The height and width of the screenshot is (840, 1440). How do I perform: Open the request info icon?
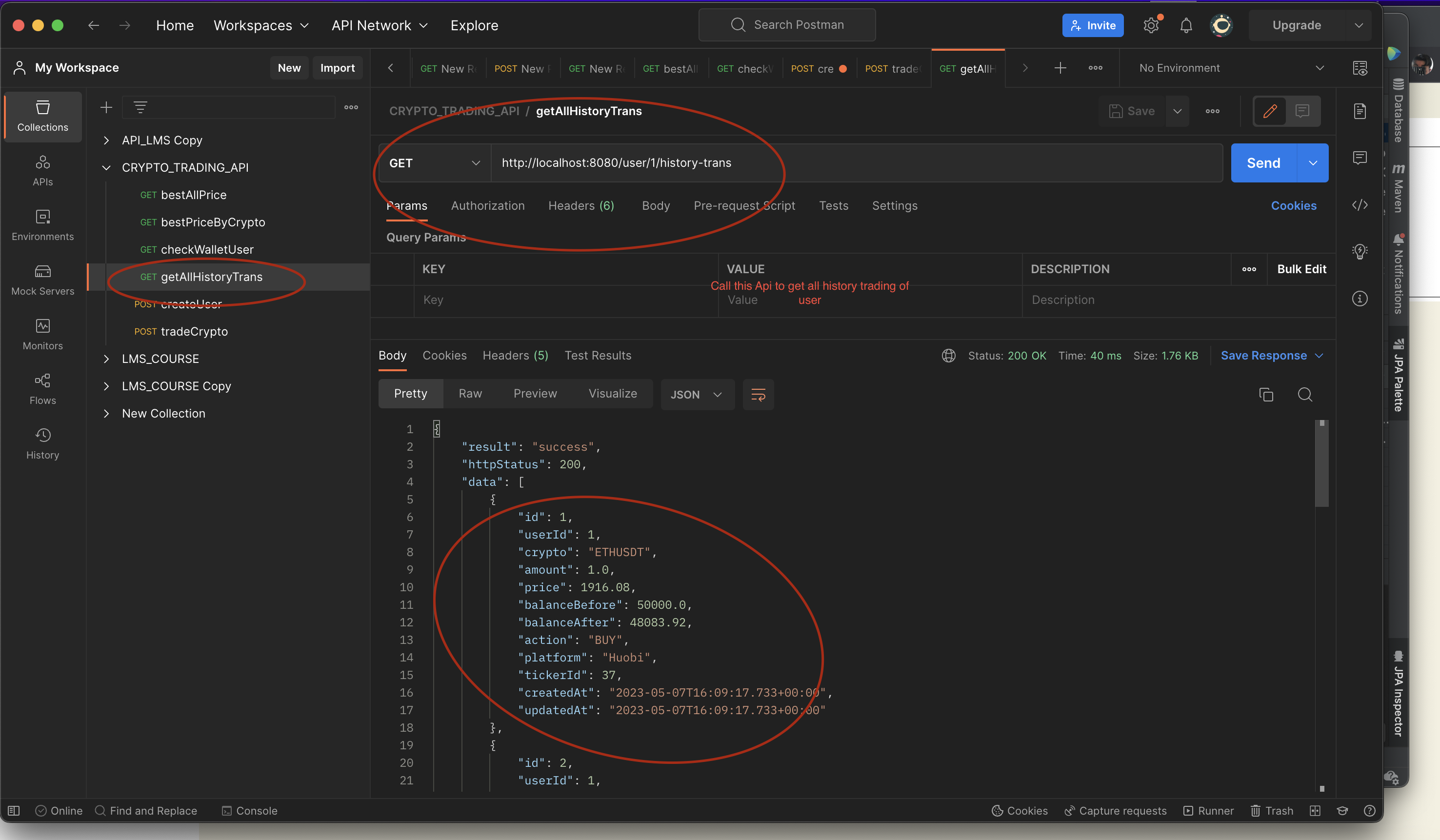[1360, 298]
